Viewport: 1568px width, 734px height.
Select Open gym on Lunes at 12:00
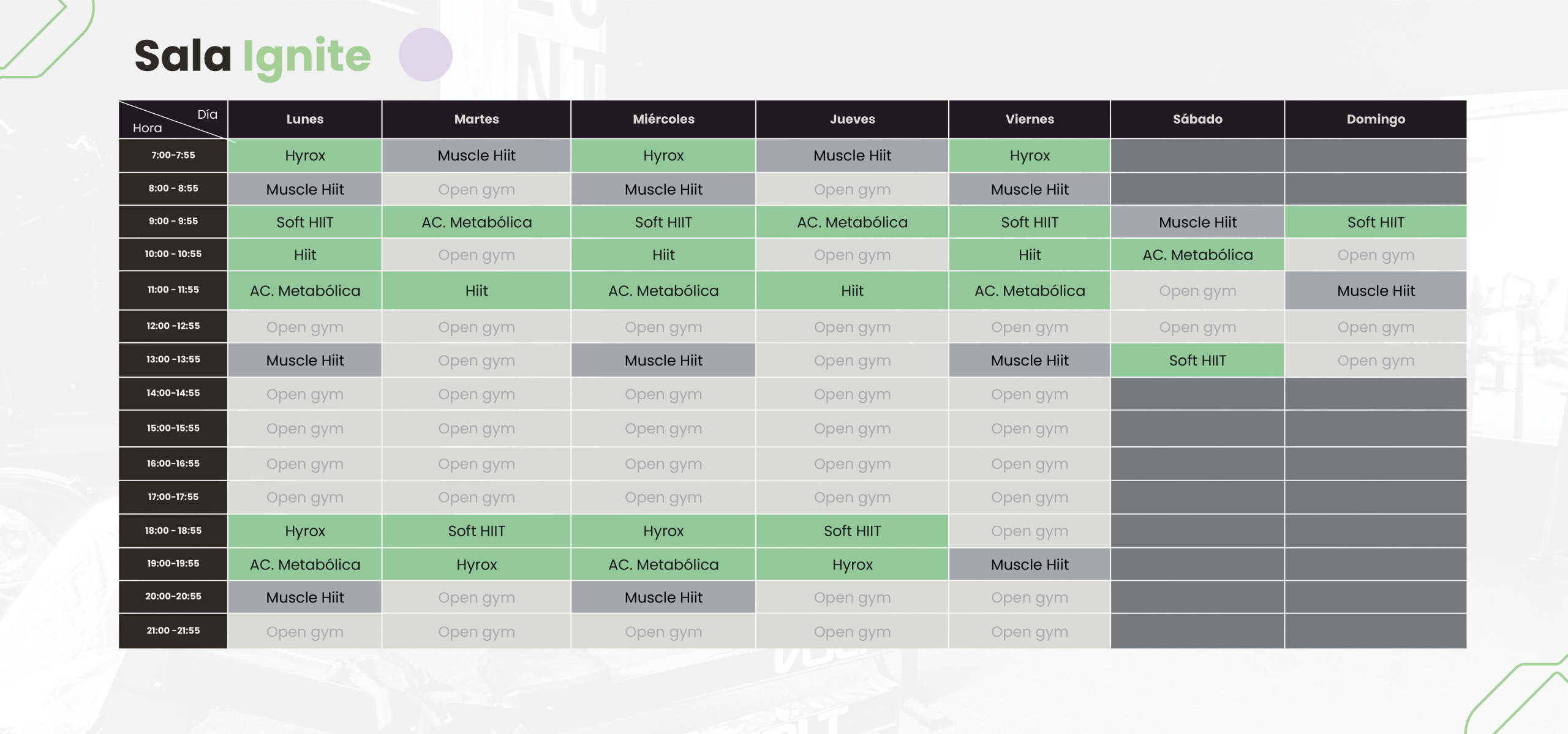304,327
